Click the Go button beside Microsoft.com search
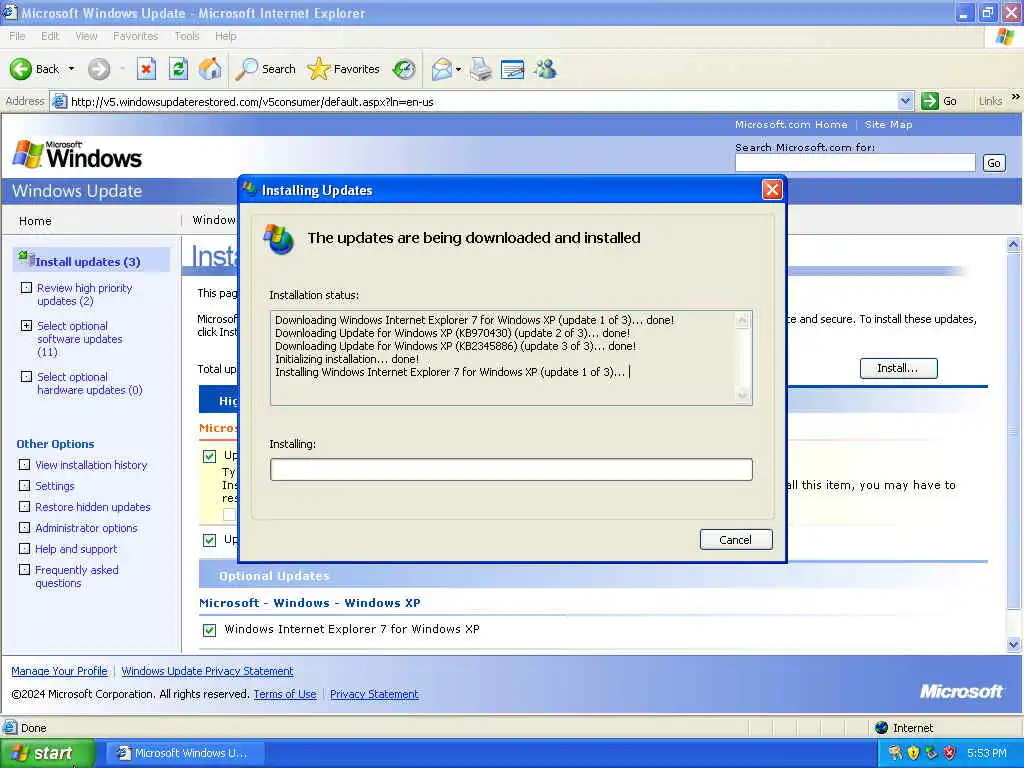 (994, 163)
